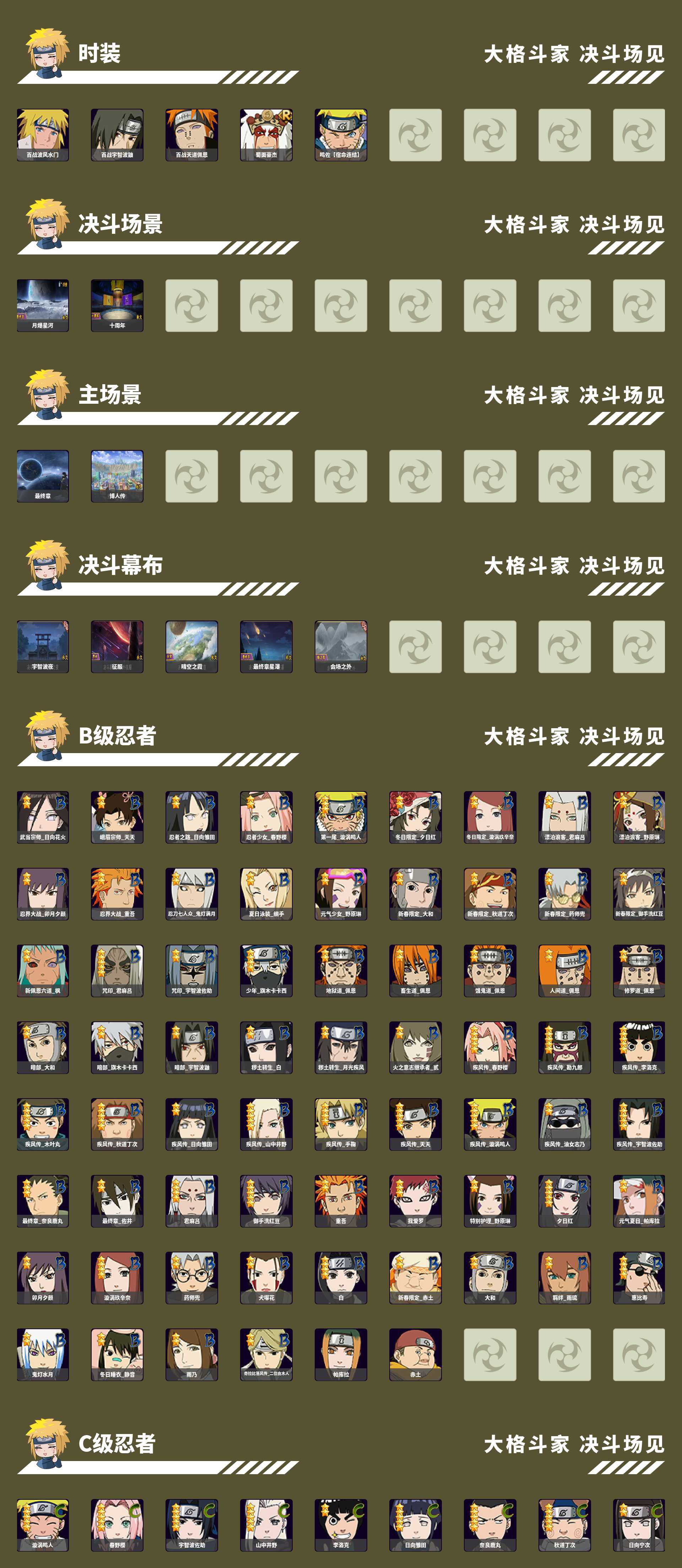Open the 月绫星河 duel scene thumbnail
This screenshot has width=682, height=1568.
43,306
